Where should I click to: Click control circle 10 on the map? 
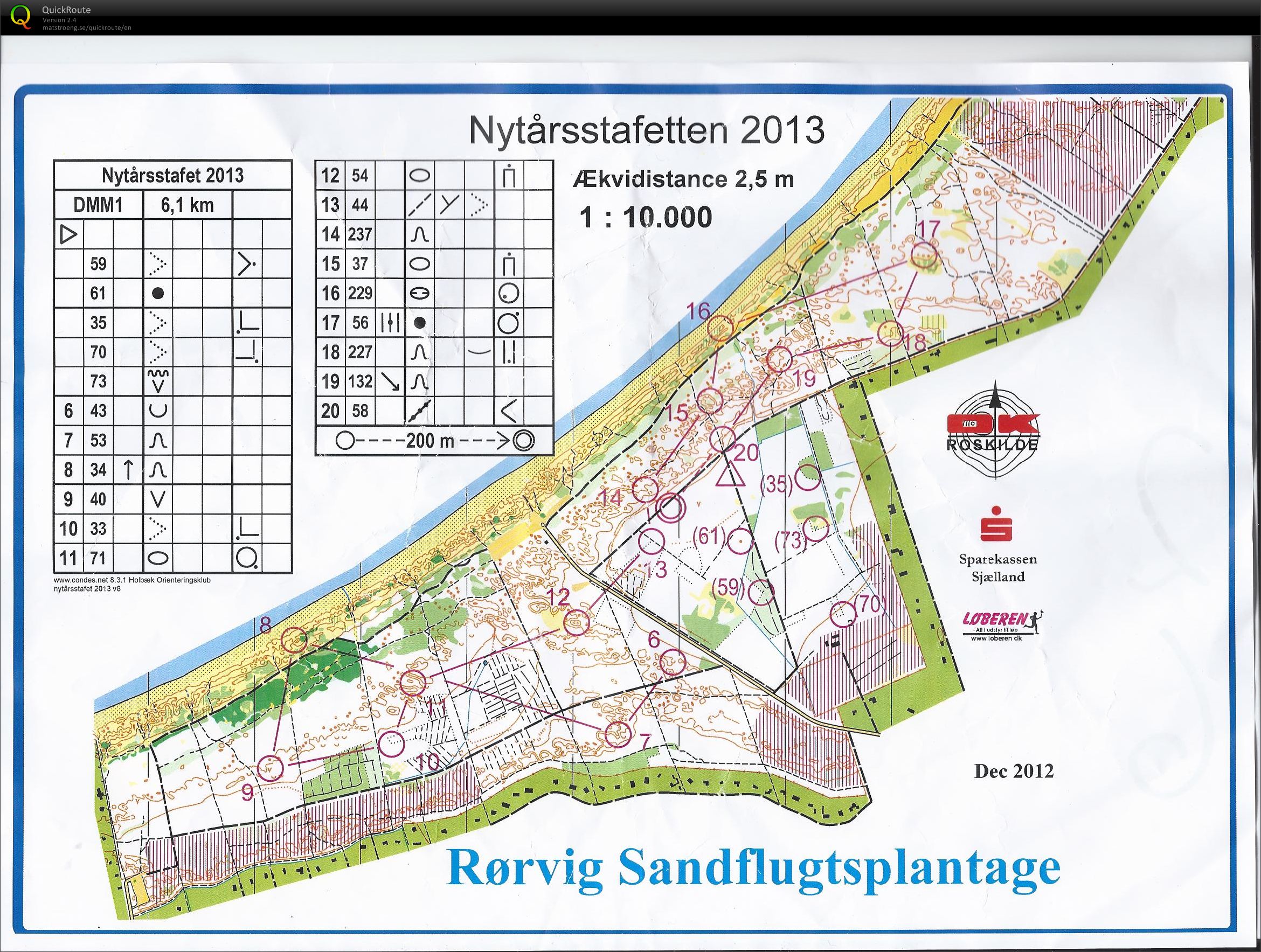pyautogui.click(x=392, y=743)
